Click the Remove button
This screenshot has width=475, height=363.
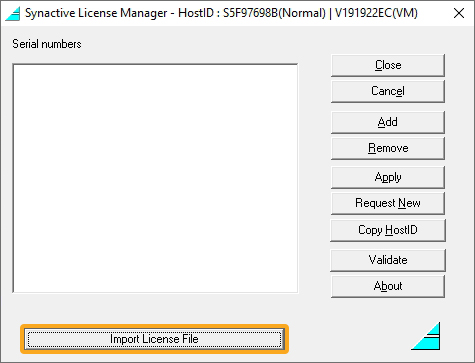[388, 148]
